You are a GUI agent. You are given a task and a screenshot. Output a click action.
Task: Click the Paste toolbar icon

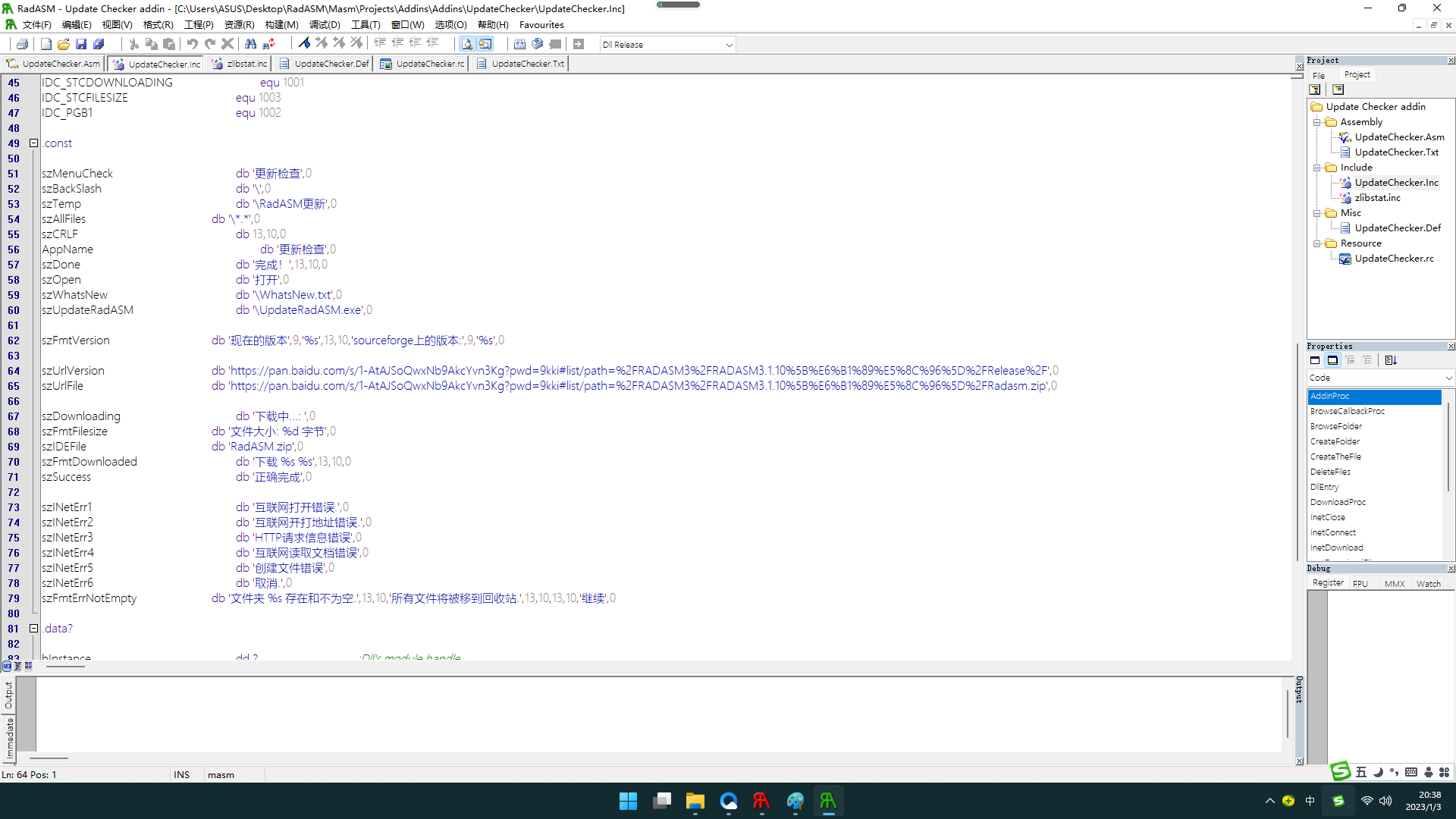pos(169,44)
